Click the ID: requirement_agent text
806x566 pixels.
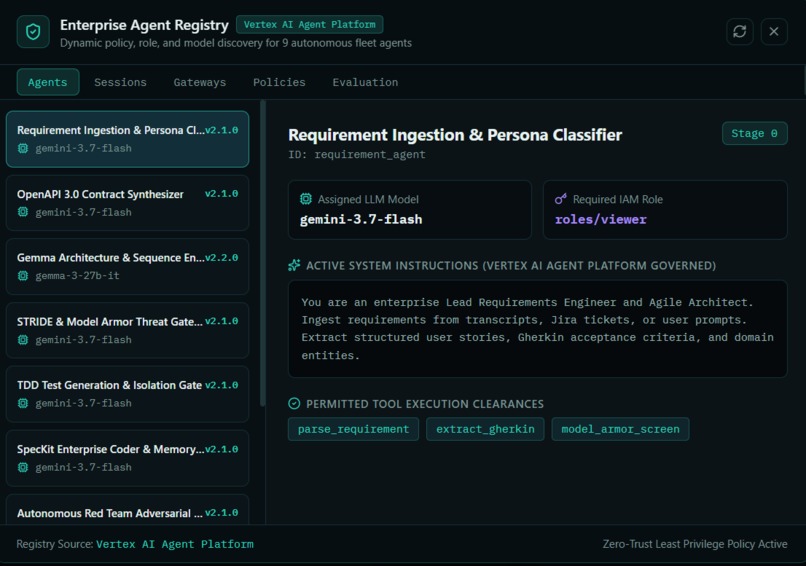[357, 155]
